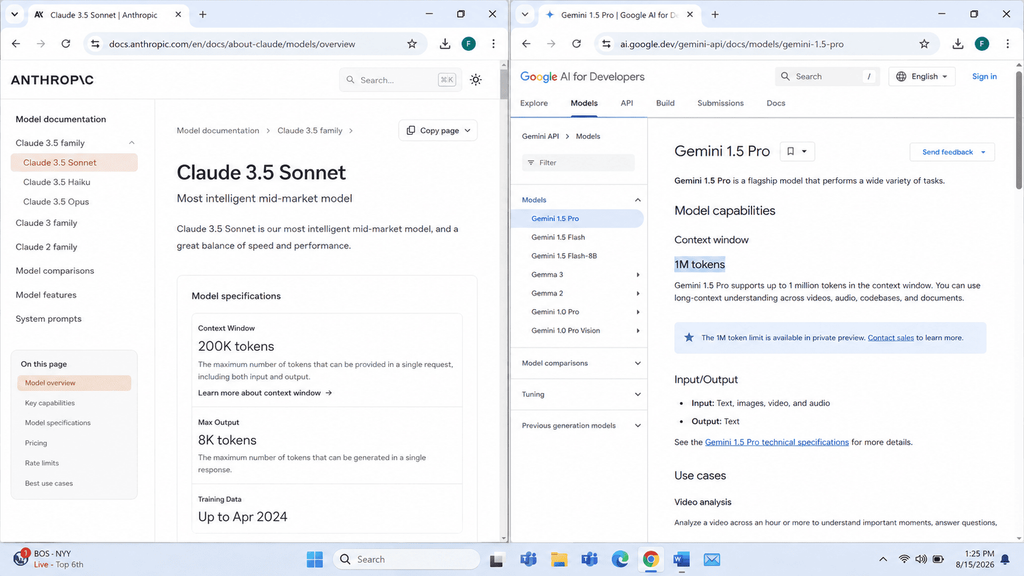Jump to Key capabilities on this page
The height and width of the screenshot is (576, 1024).
click(x=50, y=403)
